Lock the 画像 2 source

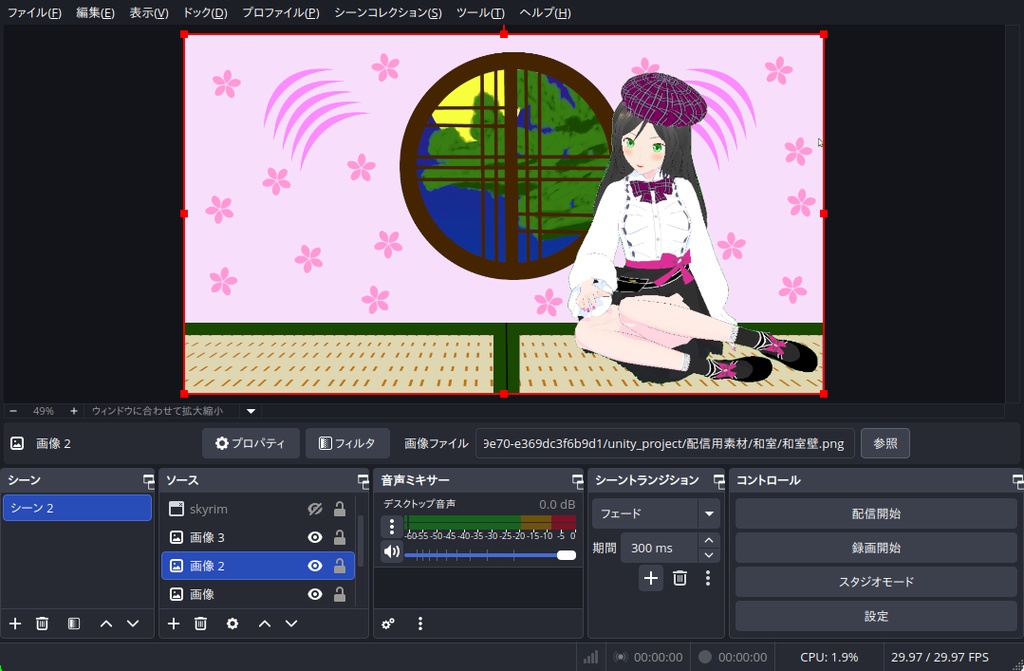point(340,565)
